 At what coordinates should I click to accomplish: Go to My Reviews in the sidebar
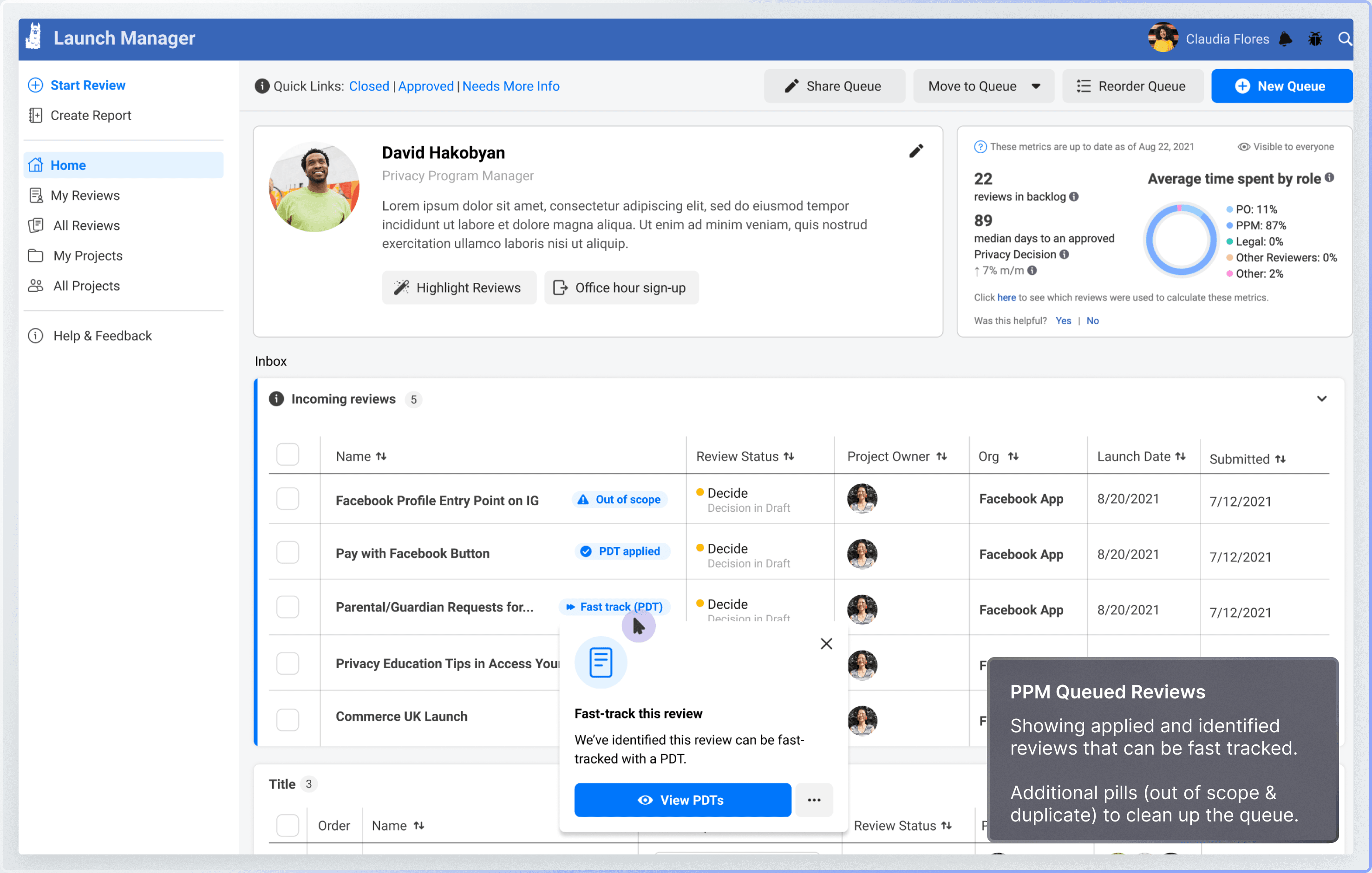[x=85, y=195]
